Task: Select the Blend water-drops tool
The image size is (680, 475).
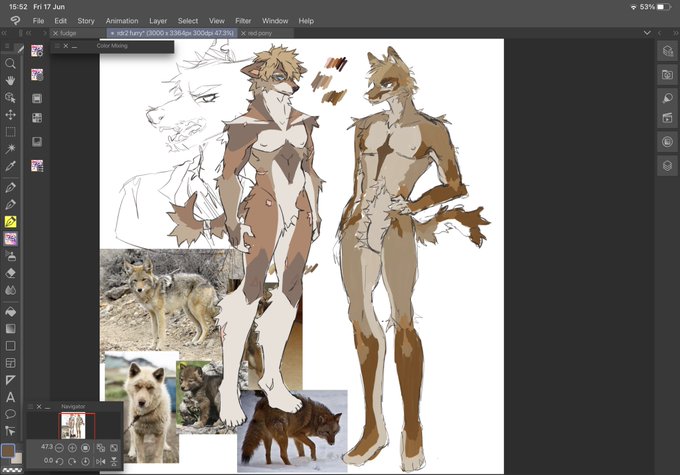Action: pos(10,290)
